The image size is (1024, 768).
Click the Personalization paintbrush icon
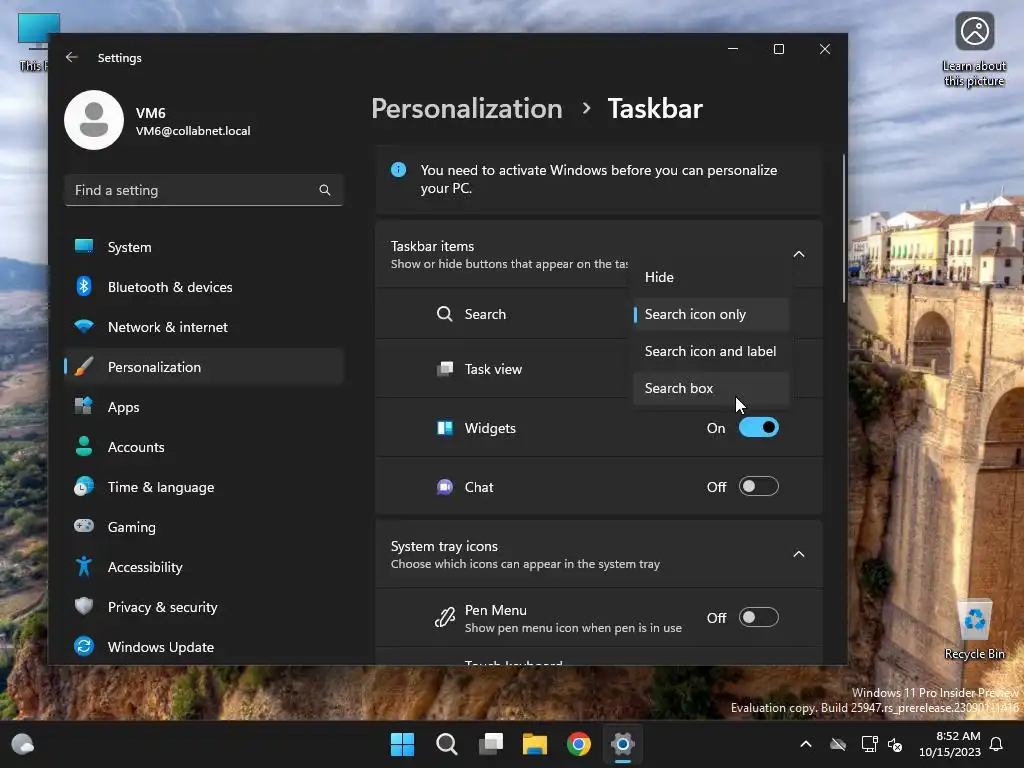84,366
